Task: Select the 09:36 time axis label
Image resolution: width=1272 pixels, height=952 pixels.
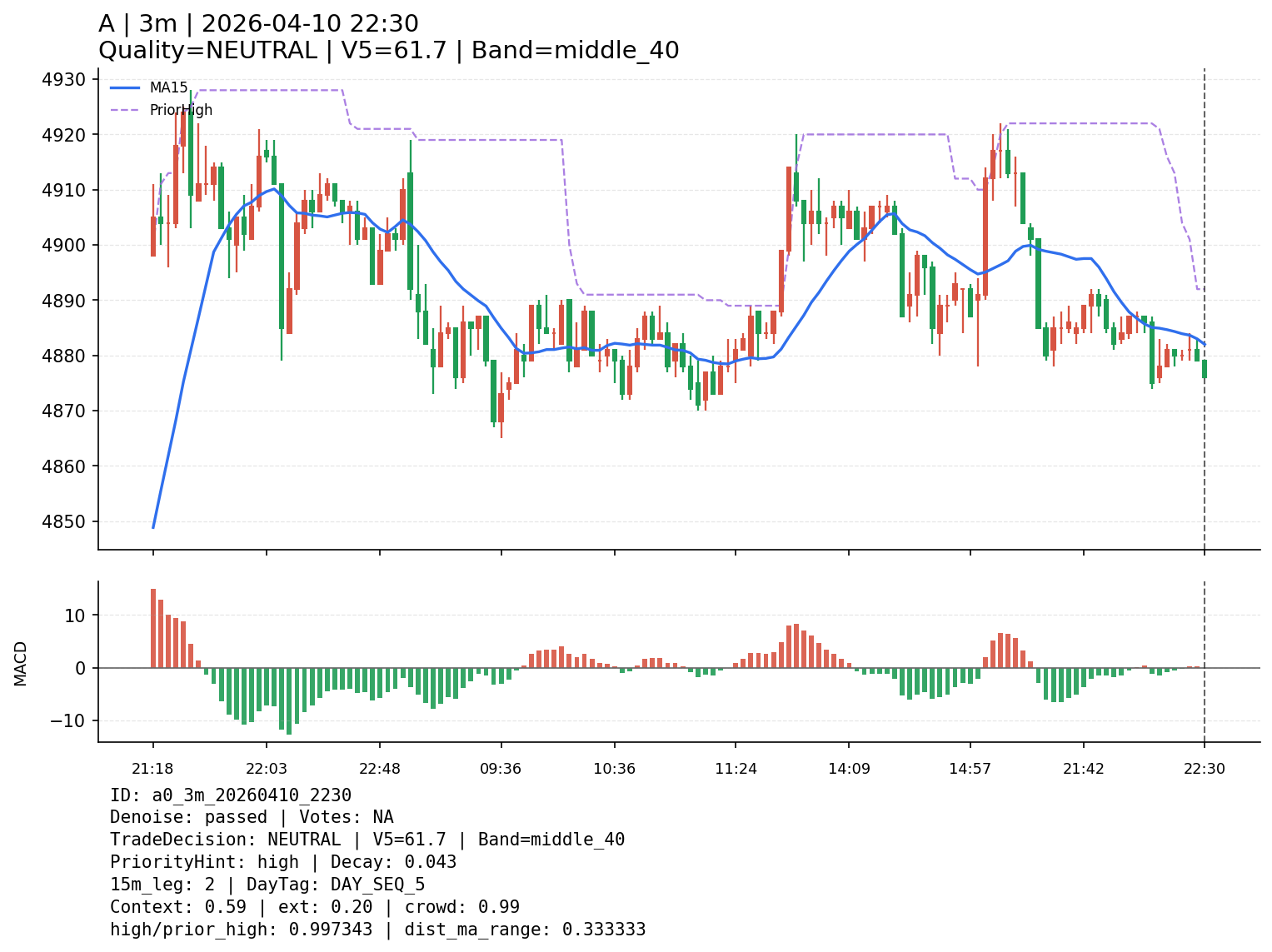Action: coord(501,769)
